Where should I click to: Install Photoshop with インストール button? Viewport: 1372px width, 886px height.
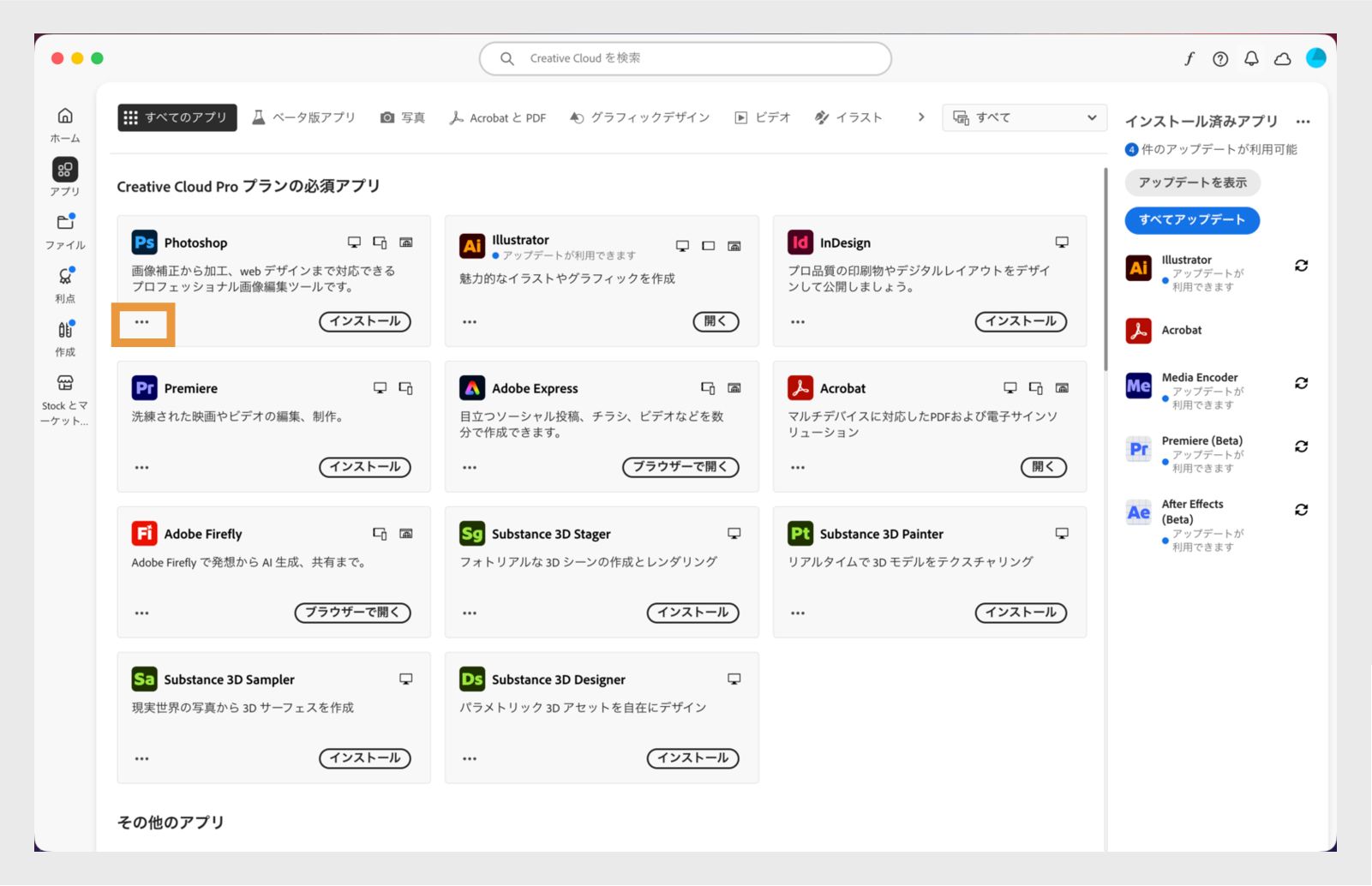coord(365,321)
